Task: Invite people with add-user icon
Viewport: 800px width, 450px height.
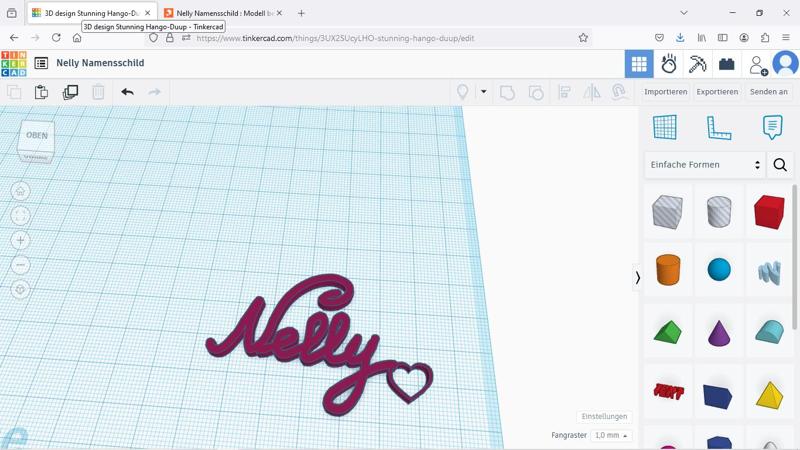Action: point(758,65)
